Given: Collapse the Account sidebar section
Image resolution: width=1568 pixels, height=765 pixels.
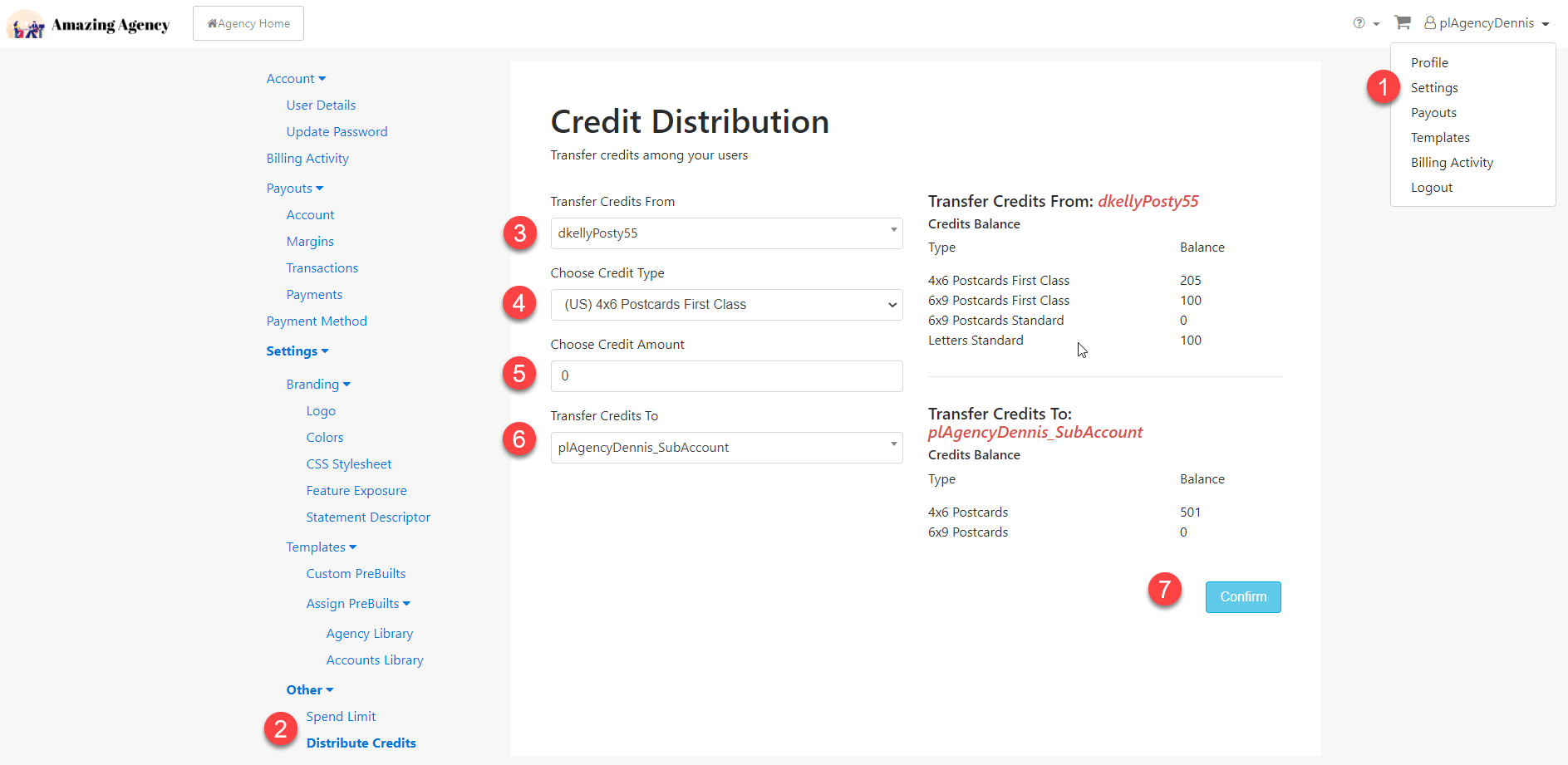Looking at the screenshot, I should coord(296,79).
